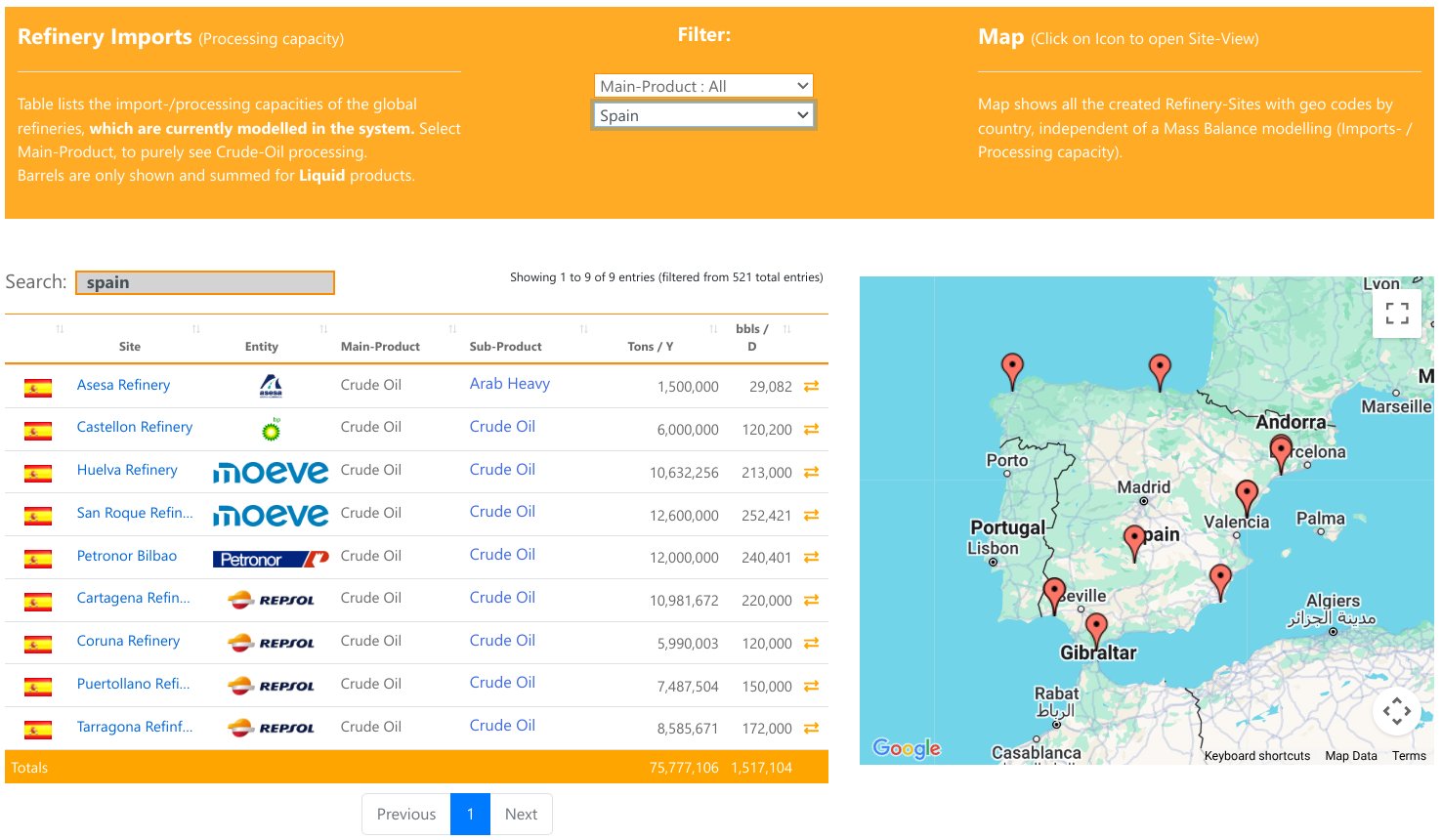Go to page 1 of results
Screen dimensions: 1442x840
pos(470,814)
